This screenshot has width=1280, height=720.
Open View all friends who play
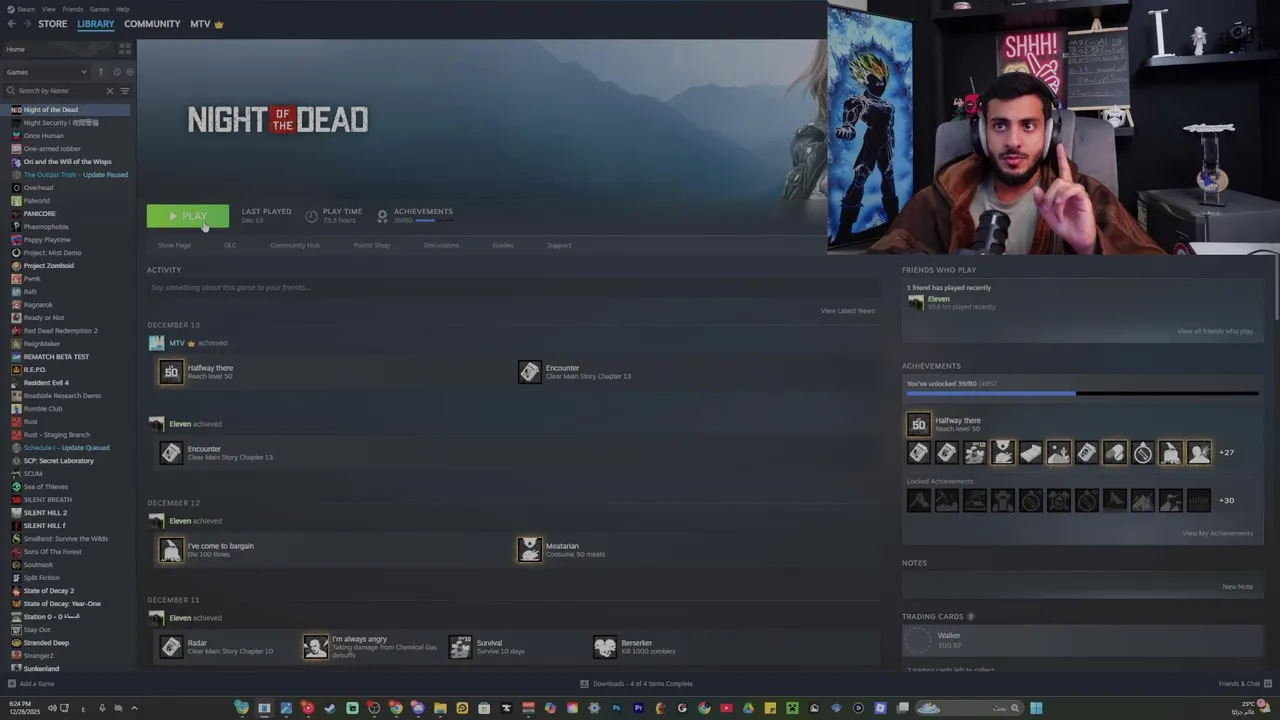click(x=1215, y=331)
